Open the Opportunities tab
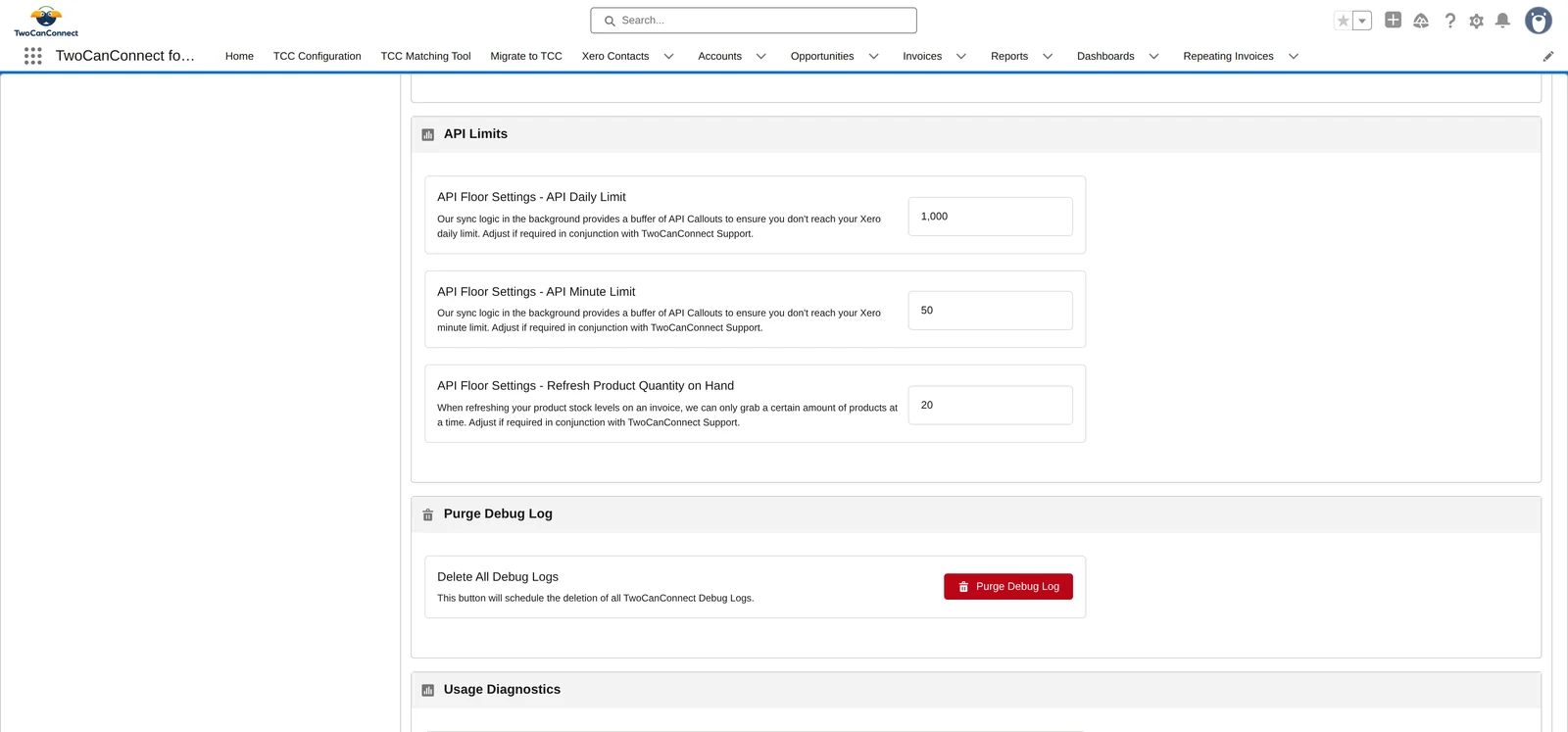The image size is (1568, 732). click(x=822, y=56)
